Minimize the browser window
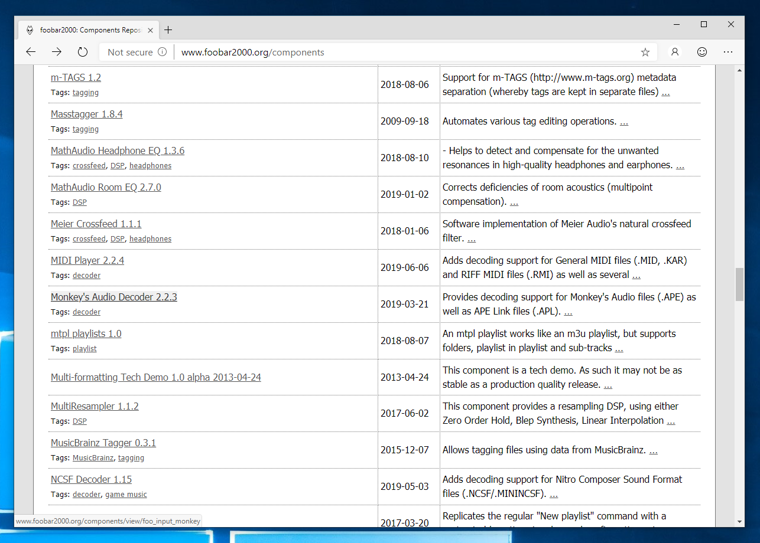 click(x=677, y=24)
